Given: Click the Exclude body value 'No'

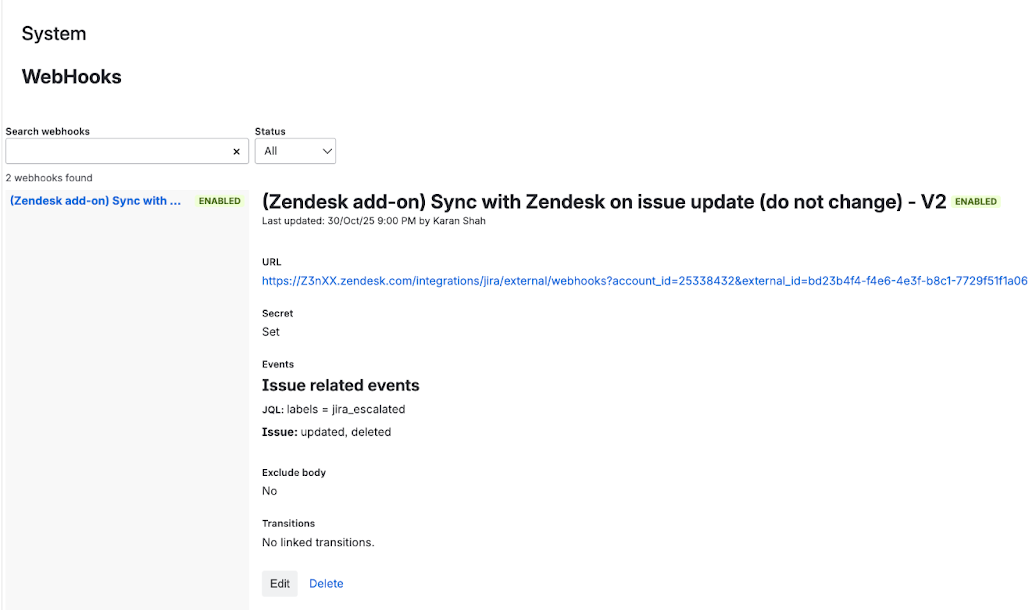Looking at the screenshot, I should click(x=270, y=491).
